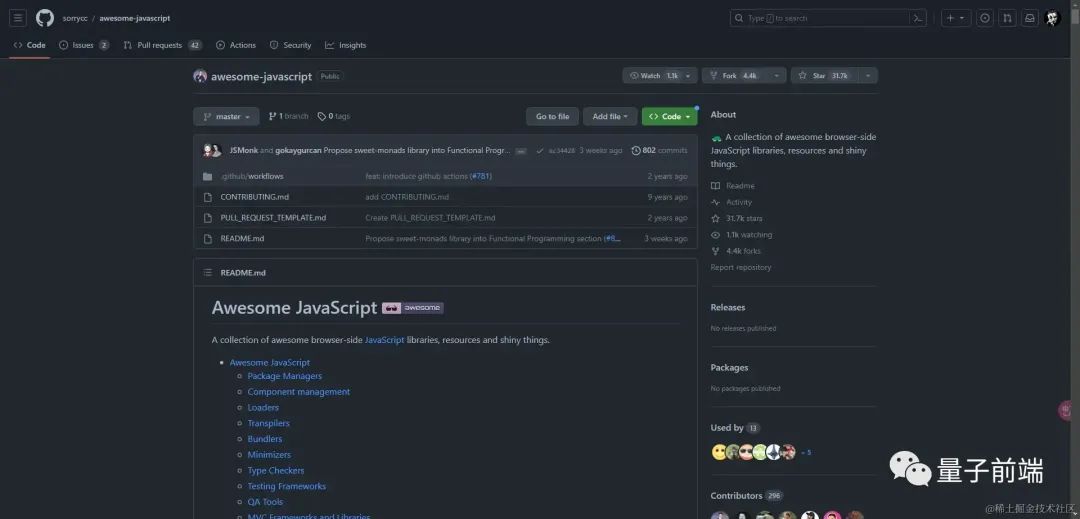Screen dimensions: 1080x519
Task: Jump to QA Tools section
Action: (265, 502)
